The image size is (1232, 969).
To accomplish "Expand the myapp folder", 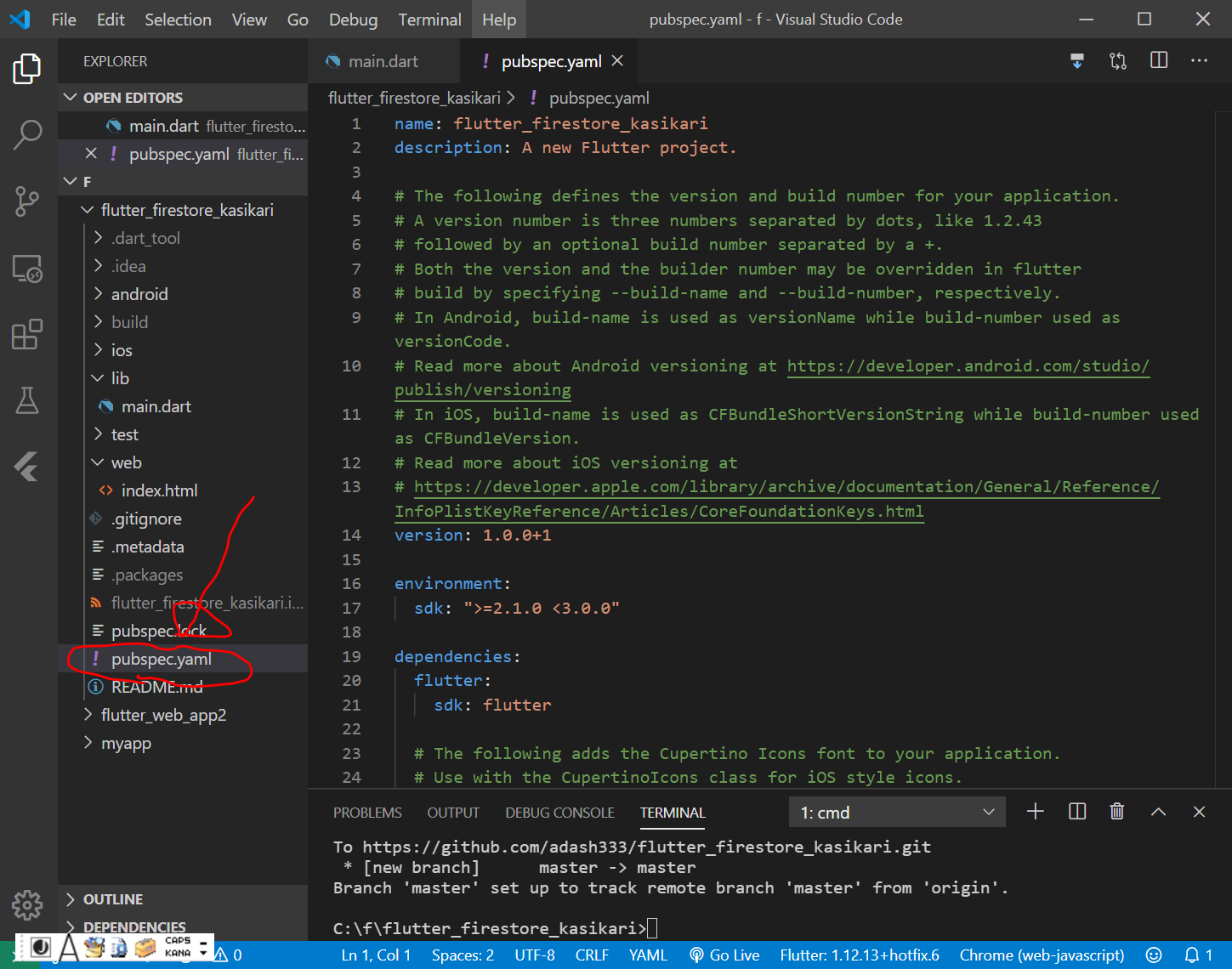I will (87, 742).
